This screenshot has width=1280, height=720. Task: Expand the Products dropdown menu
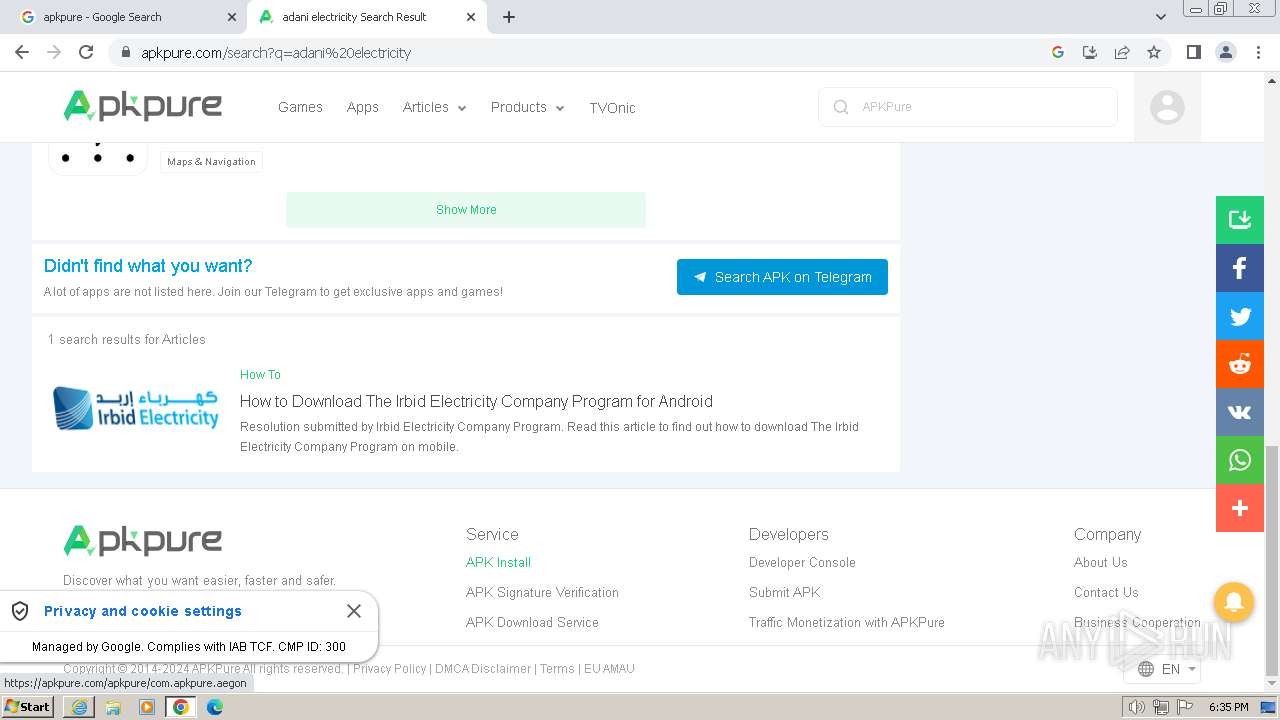(527, 107)
